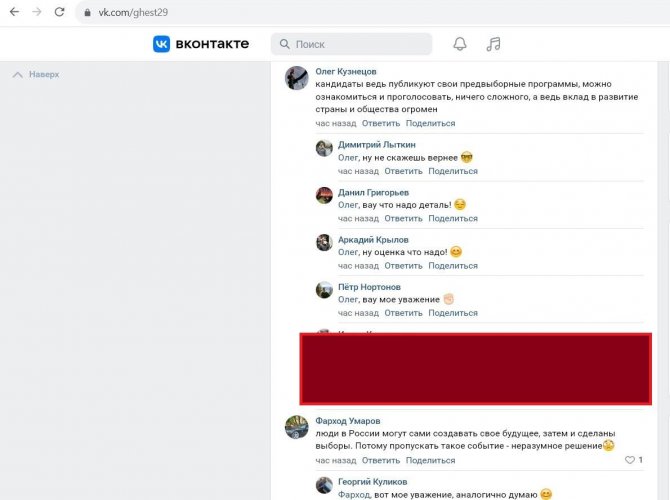Click browser back arrow
Screen dimensions: 670x500
click(x=12, y=12)
